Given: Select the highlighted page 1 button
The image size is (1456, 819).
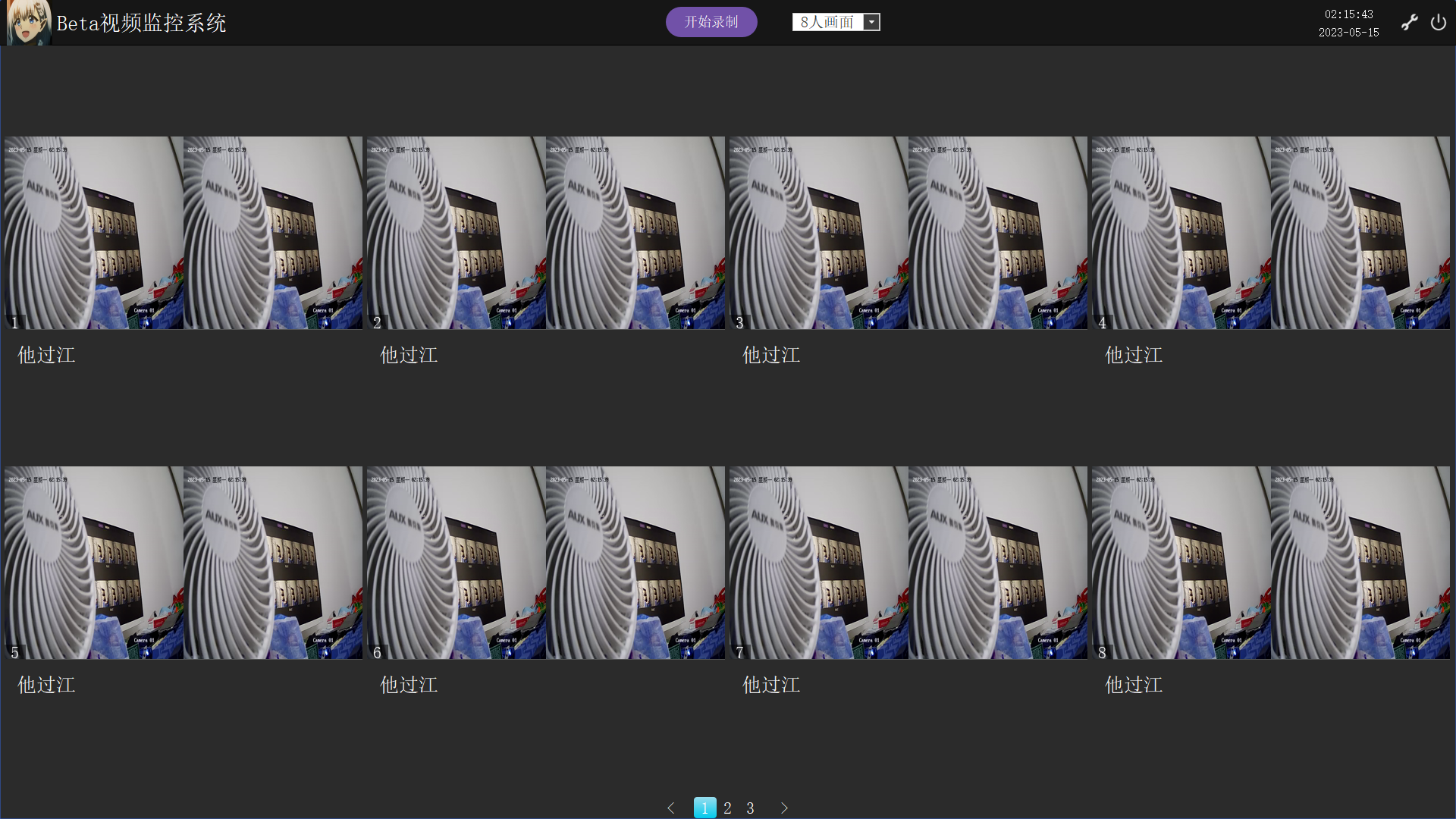Looking at the screenshot, I should coord(704,808).
